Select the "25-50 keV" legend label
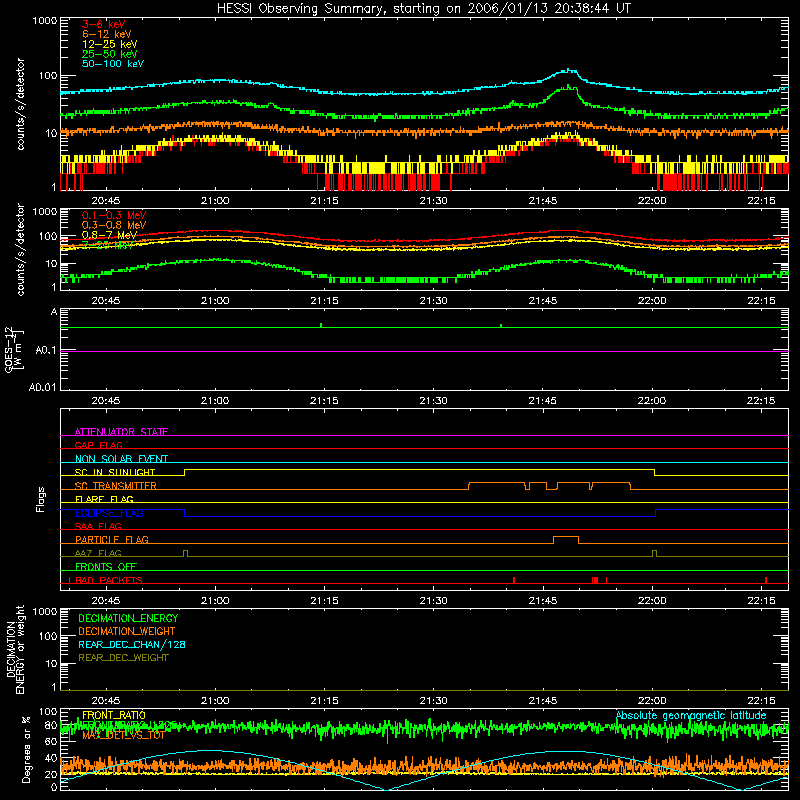Screen dimensions: 800x800 pyautogui.click(x=110, y=54)
